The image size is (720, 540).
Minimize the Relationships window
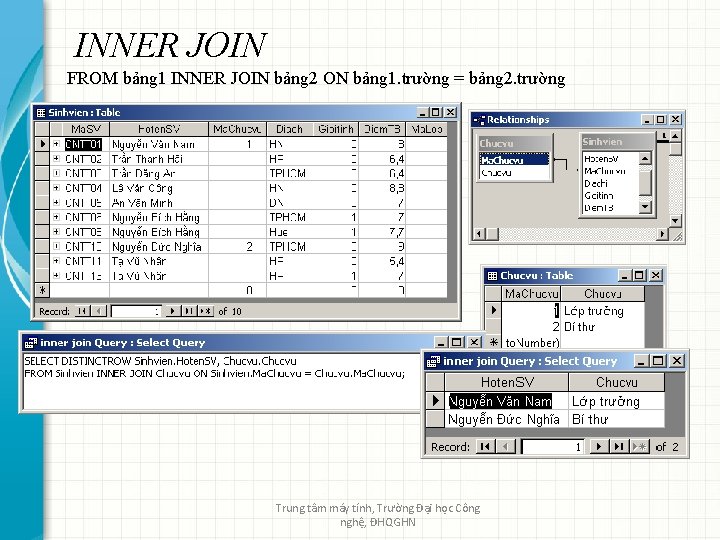click(647, 120)
